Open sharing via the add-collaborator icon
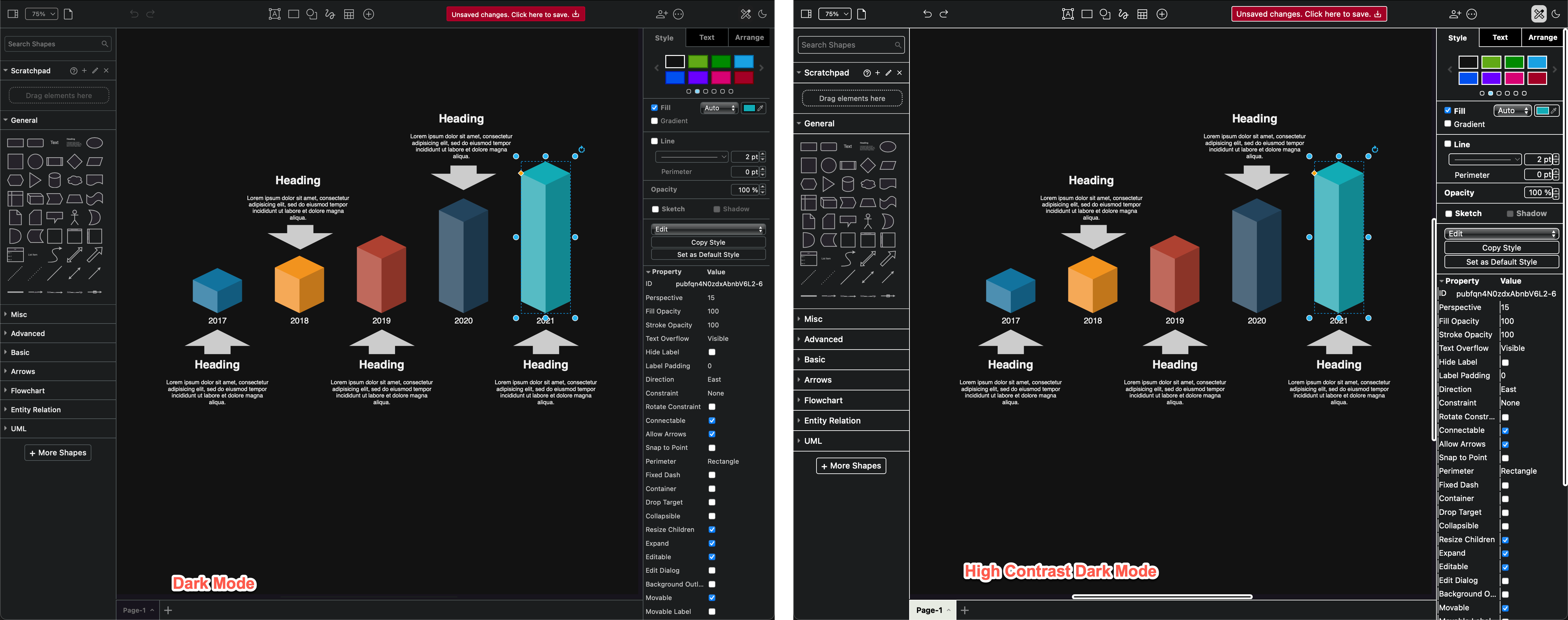Screen dimensions: 1568x620 [x=662, y=14]
